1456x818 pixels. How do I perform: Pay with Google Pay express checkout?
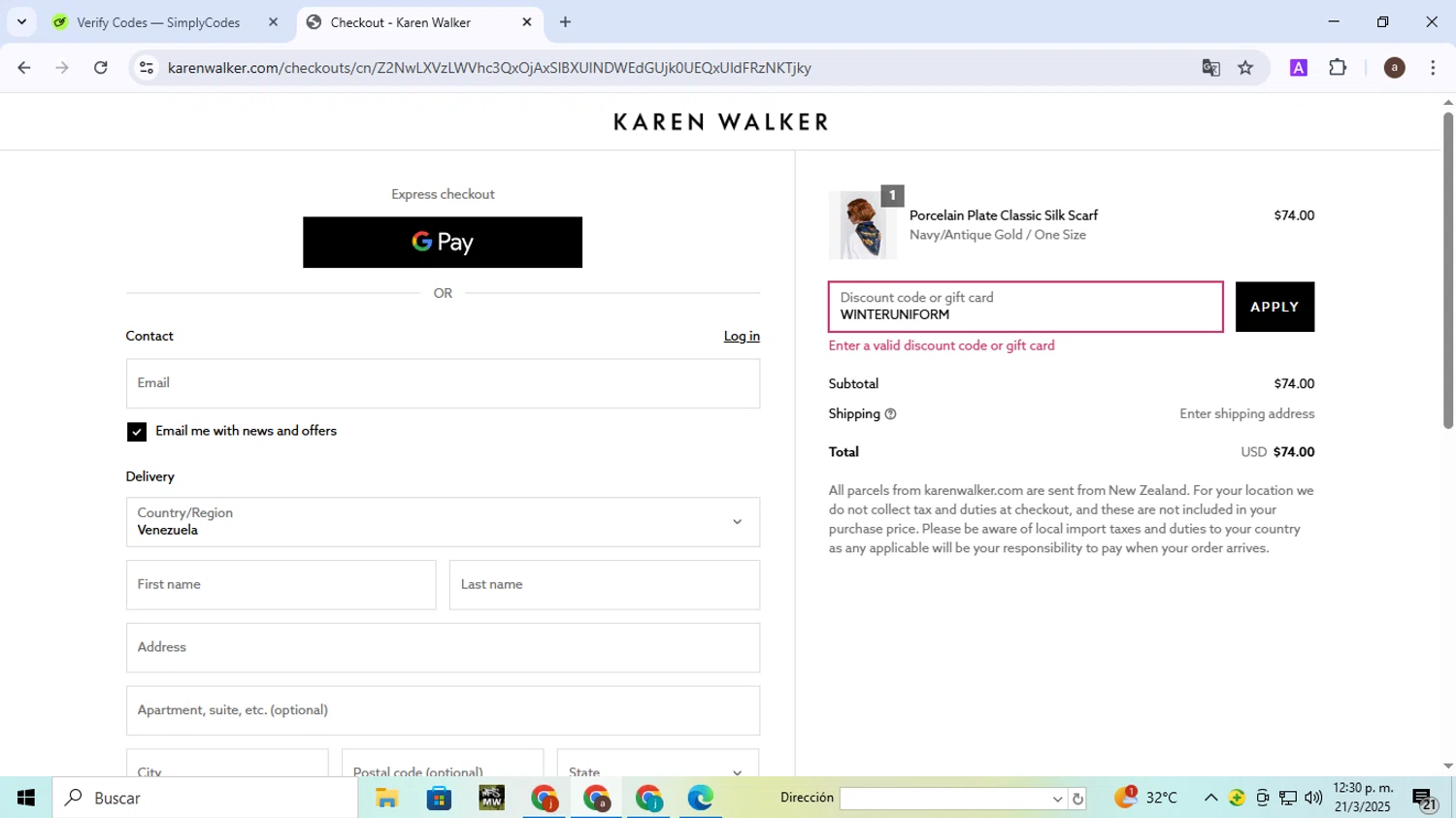click(443, 243)
